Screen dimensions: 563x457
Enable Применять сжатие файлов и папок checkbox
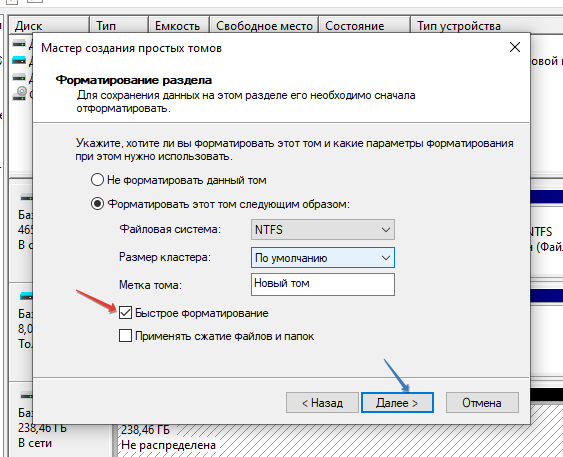pos(125,336)
